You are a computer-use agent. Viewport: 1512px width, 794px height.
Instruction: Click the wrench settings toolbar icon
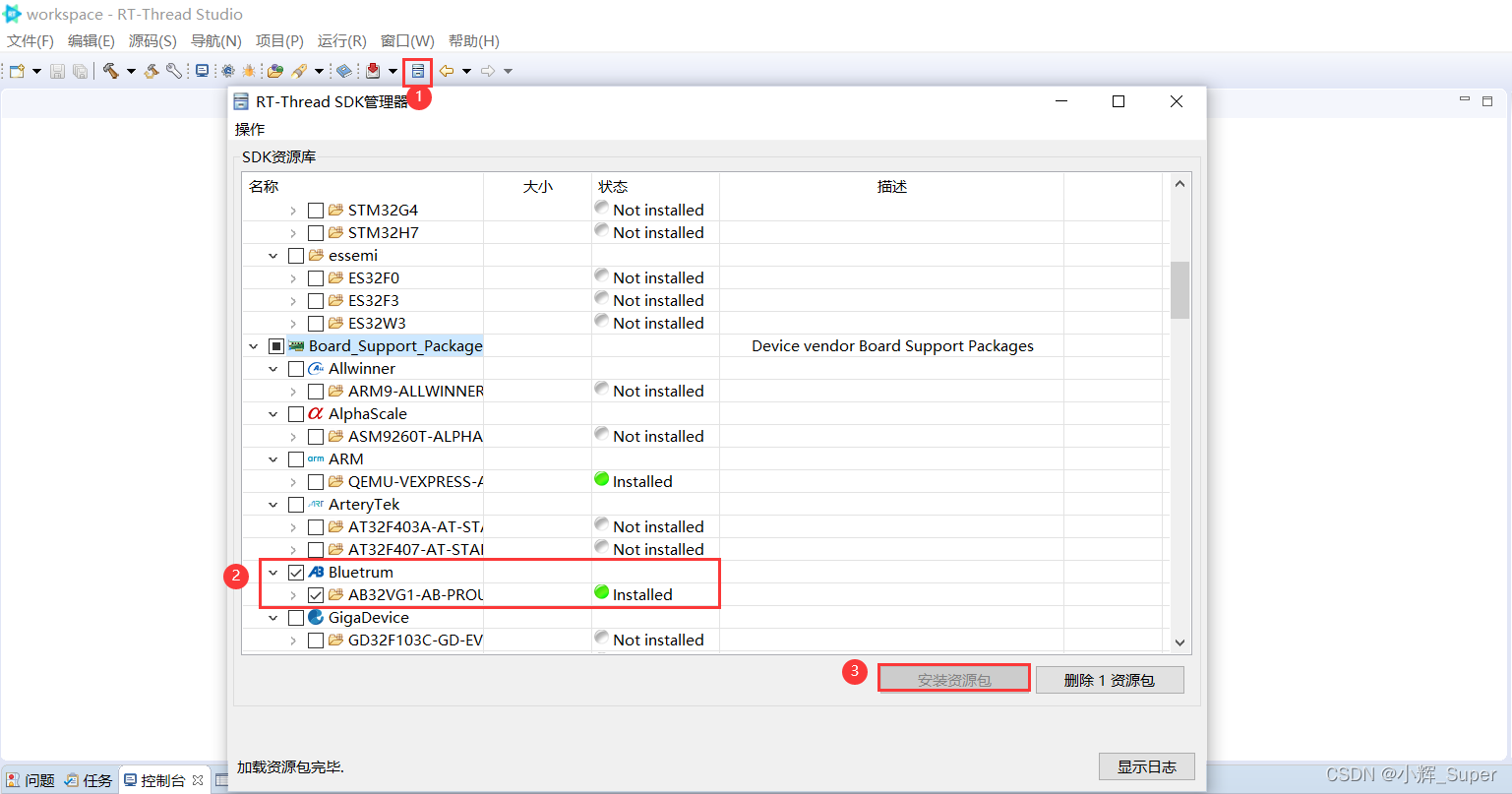174,71
